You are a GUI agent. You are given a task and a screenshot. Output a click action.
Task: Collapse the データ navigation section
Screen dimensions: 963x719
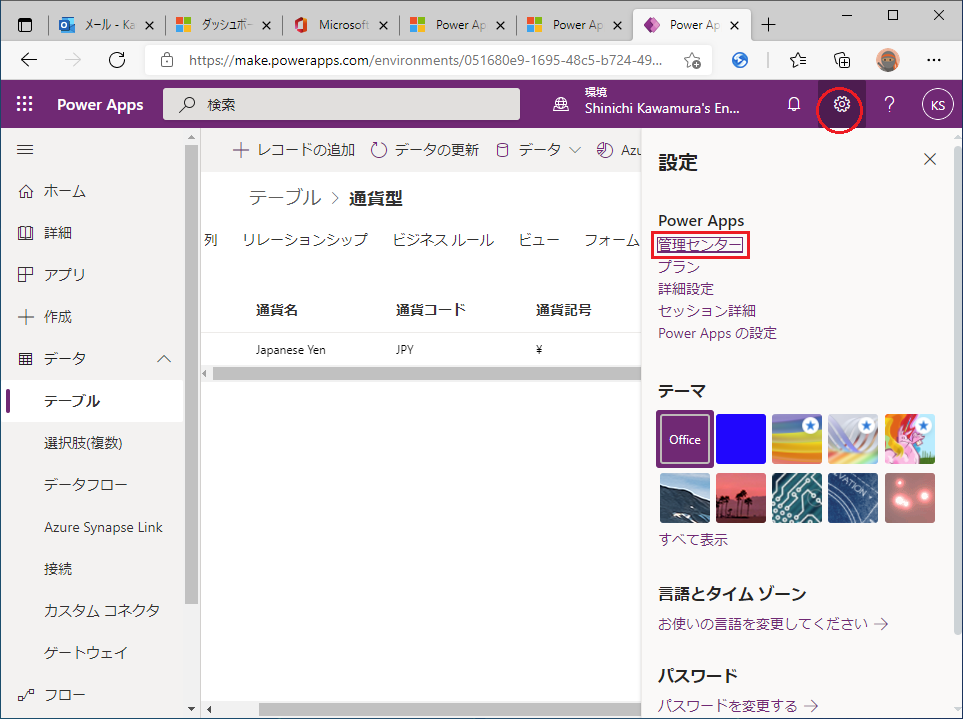[163, 359]
